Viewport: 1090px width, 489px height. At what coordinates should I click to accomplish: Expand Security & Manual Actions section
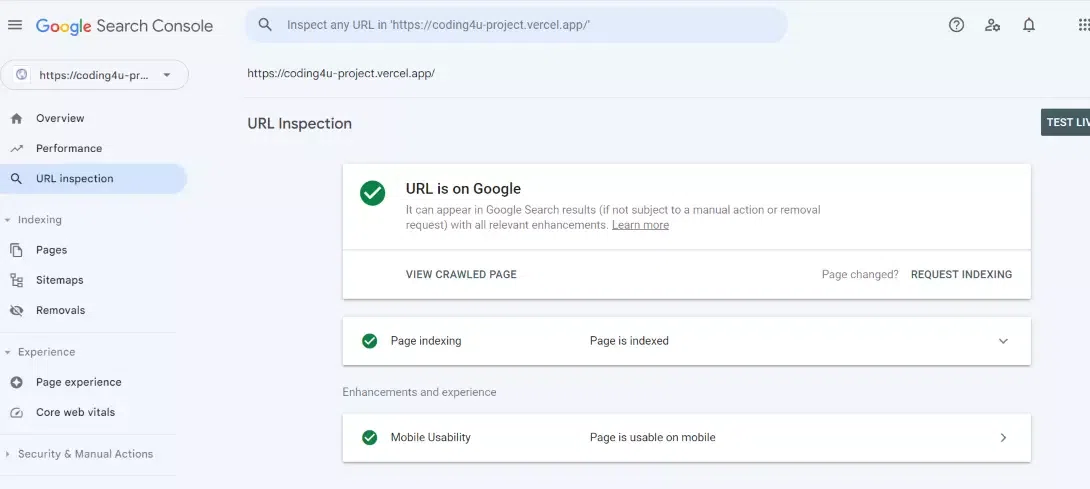click(8, 454)
